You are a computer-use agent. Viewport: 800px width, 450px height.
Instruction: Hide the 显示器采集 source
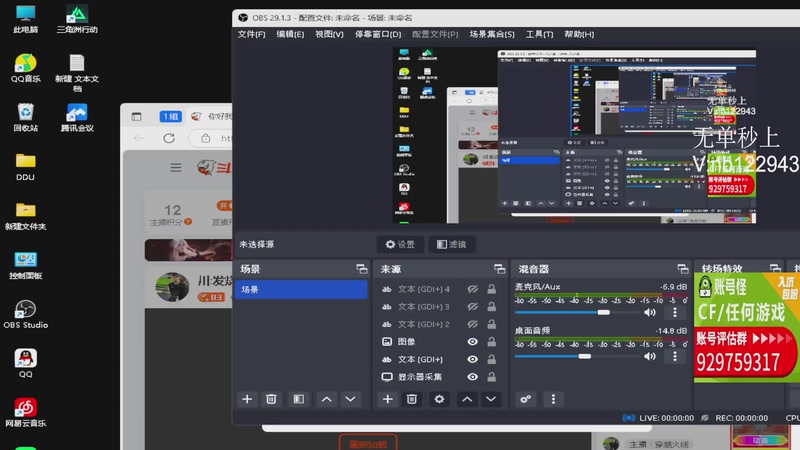[x=473, y=377]
